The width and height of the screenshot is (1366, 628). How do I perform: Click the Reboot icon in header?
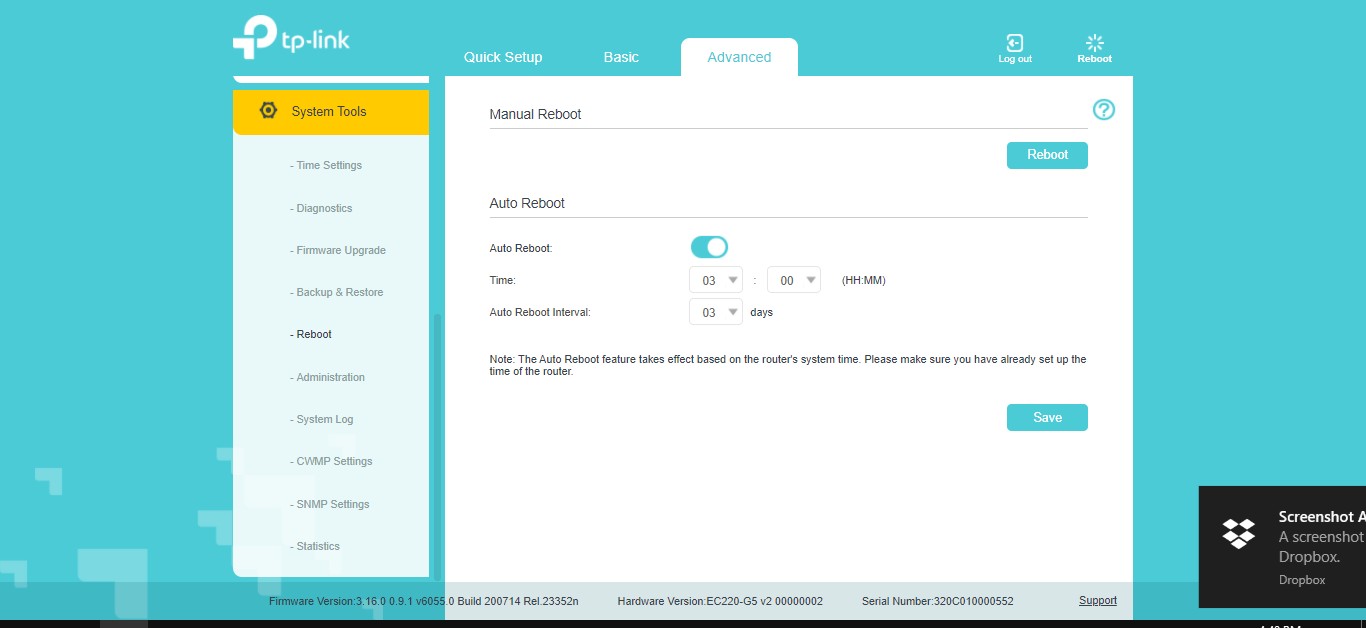1094,43
